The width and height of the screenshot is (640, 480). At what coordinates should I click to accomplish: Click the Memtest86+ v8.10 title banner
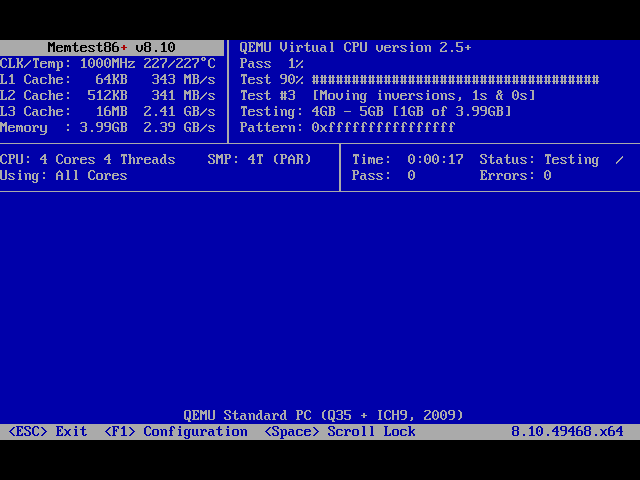tap(111, 47)
